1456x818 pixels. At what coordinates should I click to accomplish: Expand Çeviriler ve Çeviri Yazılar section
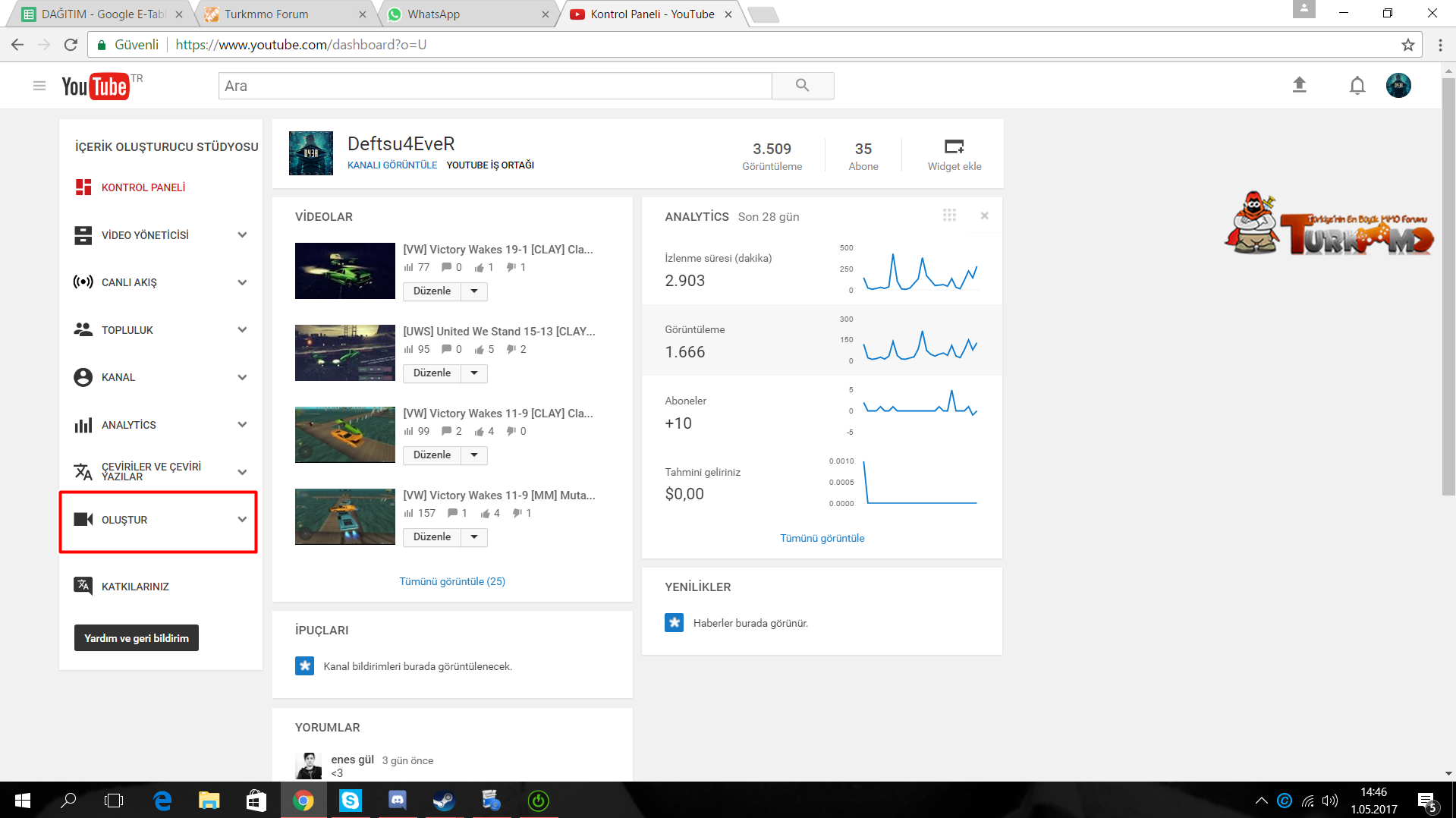click(242, 472)
